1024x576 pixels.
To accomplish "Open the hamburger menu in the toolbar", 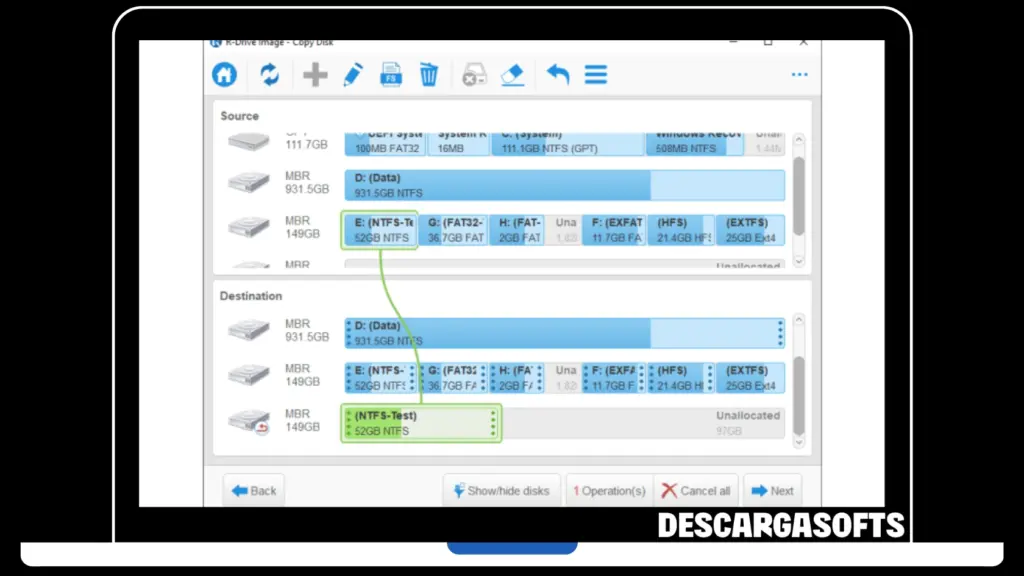I will [596, 75].
